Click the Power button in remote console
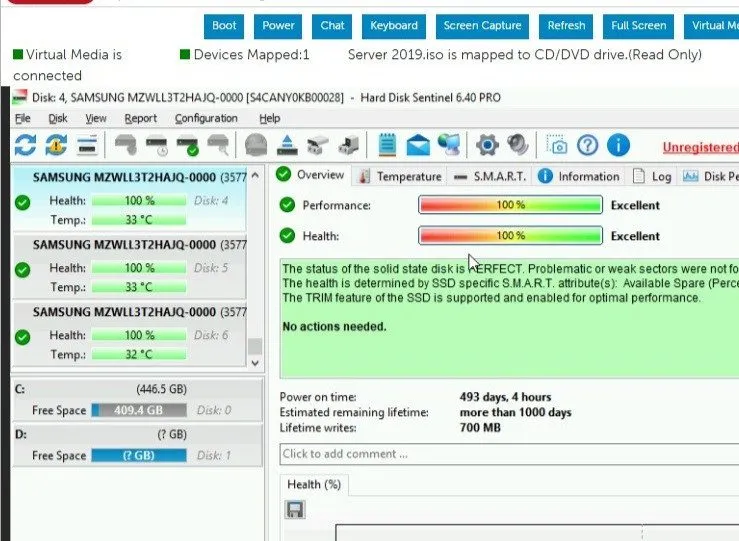The height and width of the screenshot is (541, 739). (278, 25)
